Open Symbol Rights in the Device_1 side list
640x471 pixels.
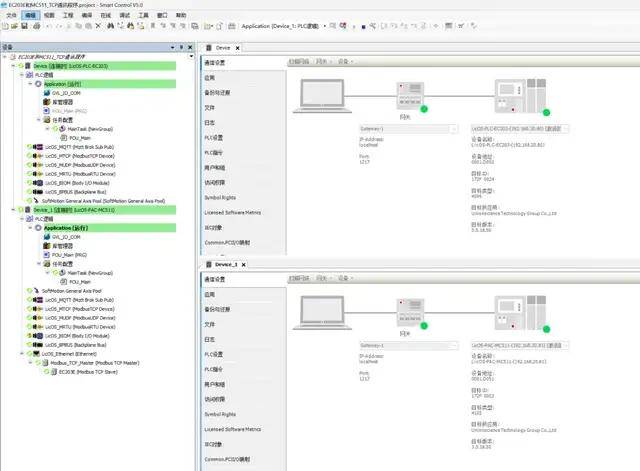(x=223, y=412)
